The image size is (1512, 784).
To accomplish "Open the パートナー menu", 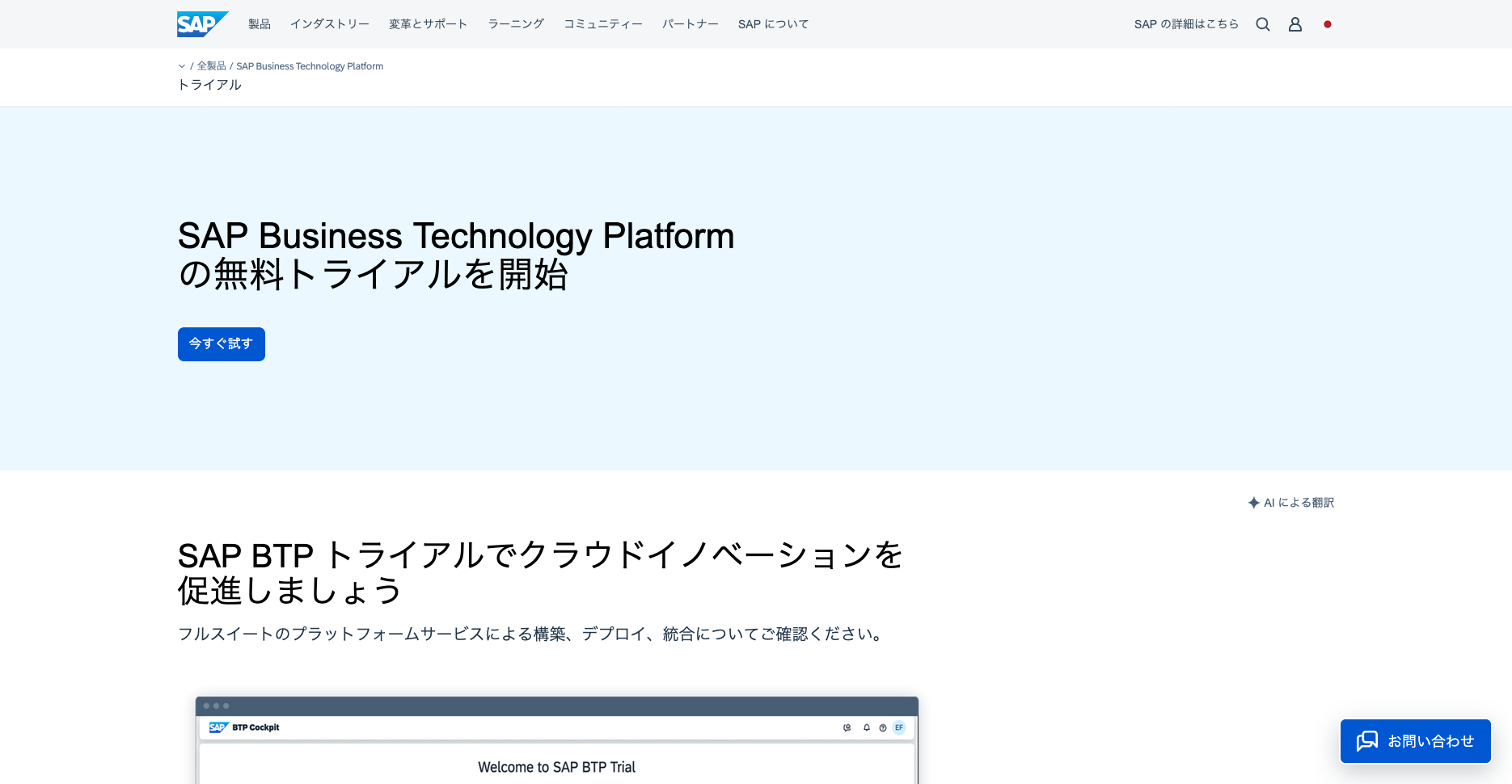I will tap(691, 24).
